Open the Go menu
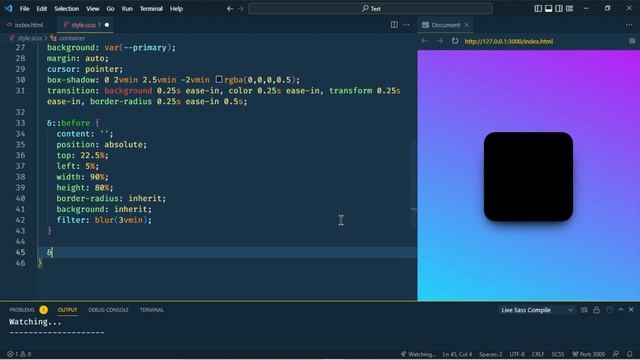 pos(111,9)
